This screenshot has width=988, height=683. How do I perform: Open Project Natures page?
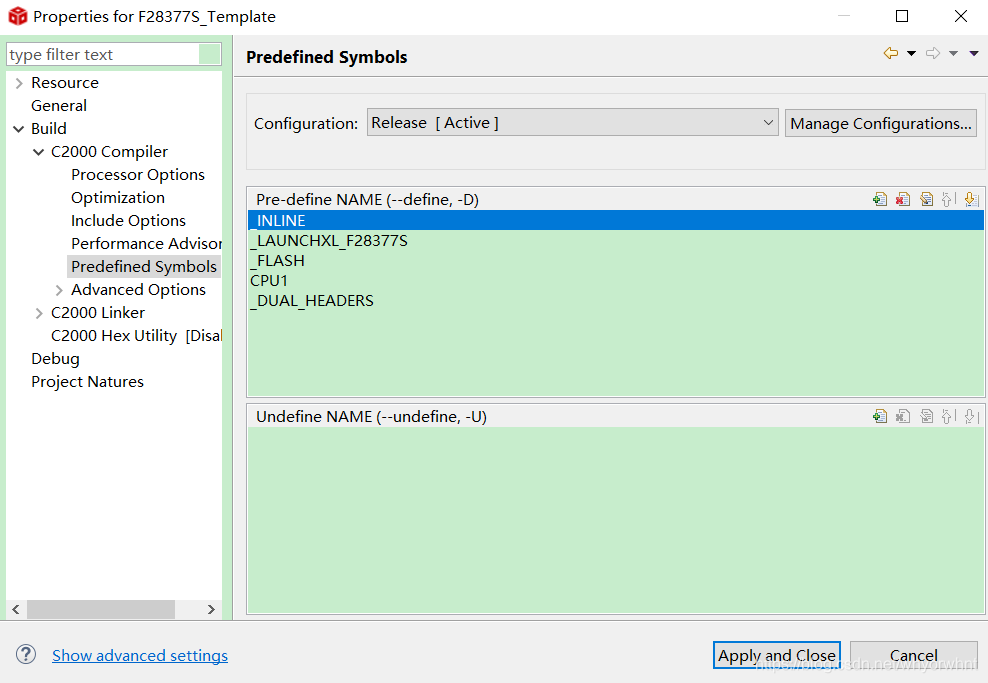click(87, 382)
